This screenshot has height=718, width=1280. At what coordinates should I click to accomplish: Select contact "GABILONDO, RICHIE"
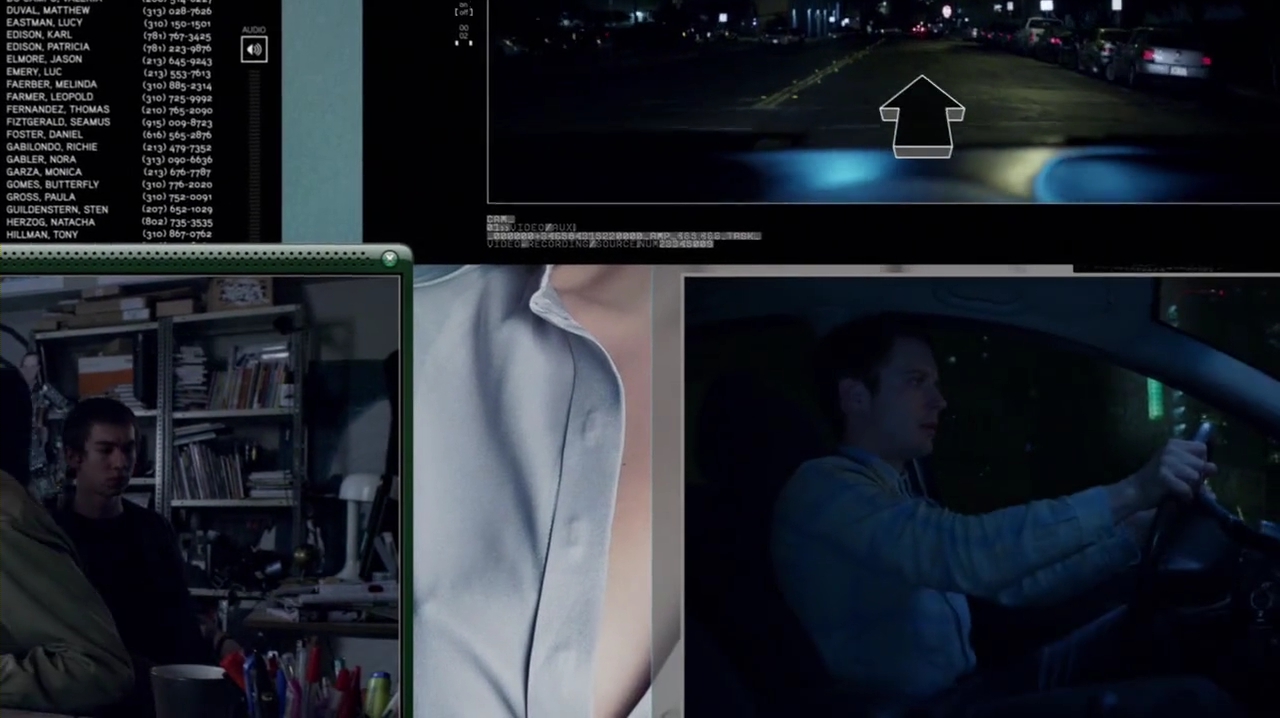point(51,147)
